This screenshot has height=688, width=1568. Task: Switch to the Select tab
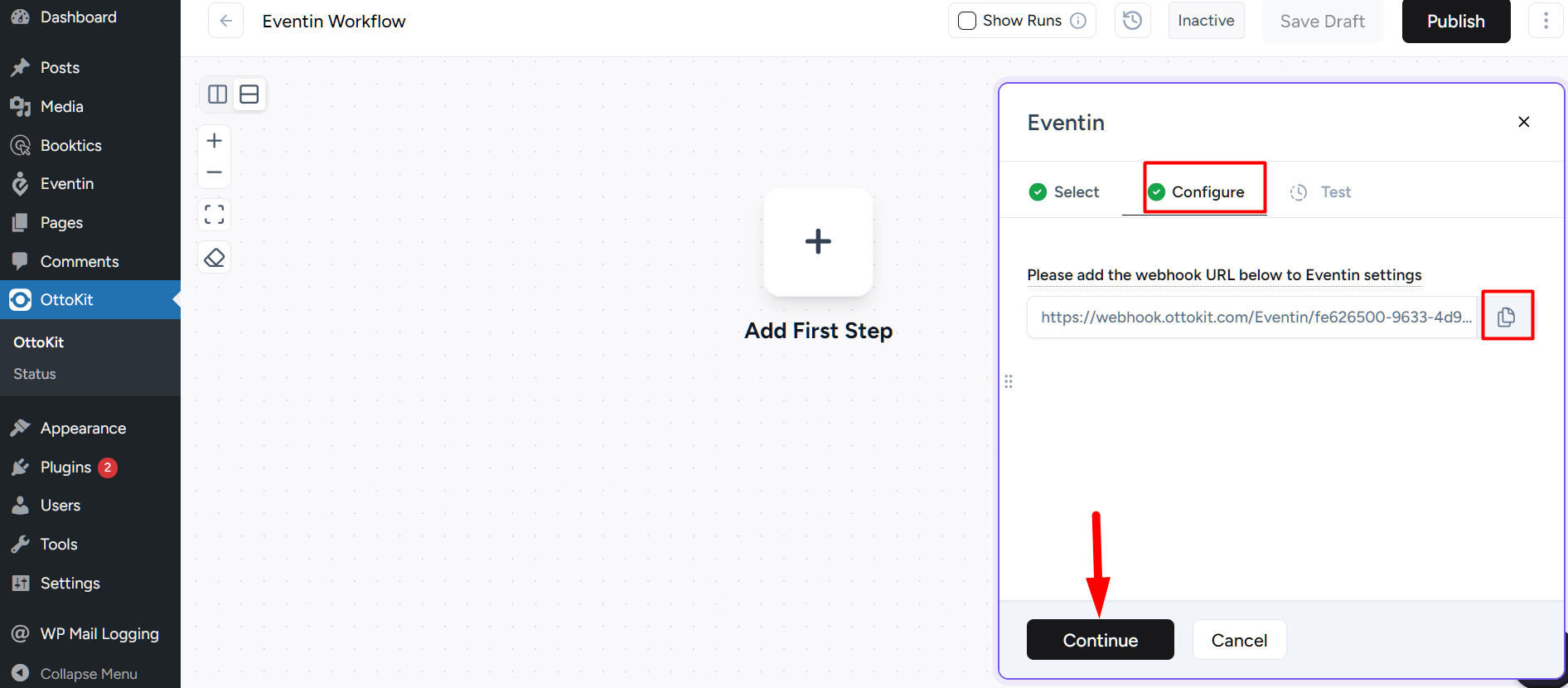coord(1064,192)
